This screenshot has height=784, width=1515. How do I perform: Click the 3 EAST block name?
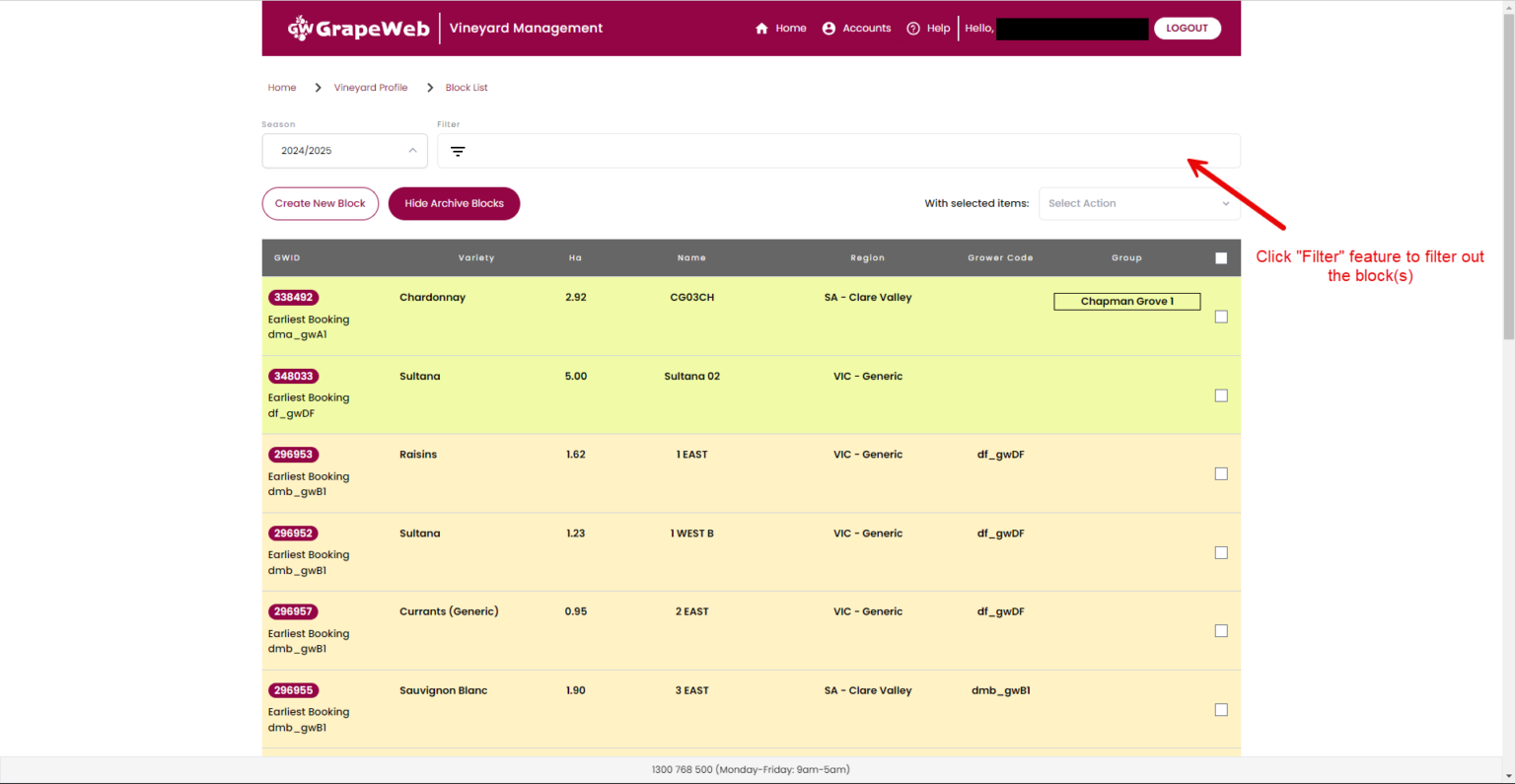click(691, 690)
